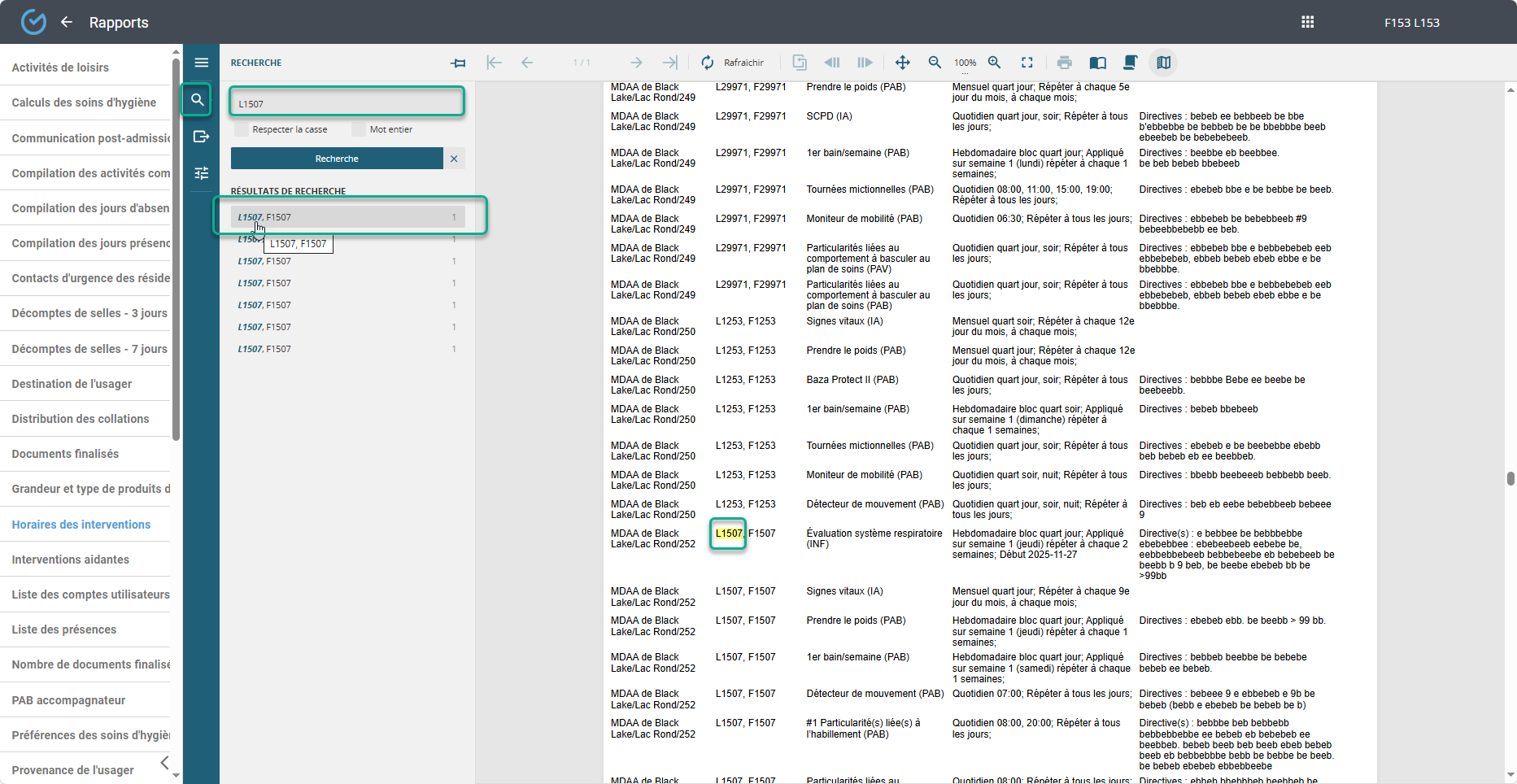Open the parameters sliders icon
This screenshot has height=784, width=1517.
201,173
